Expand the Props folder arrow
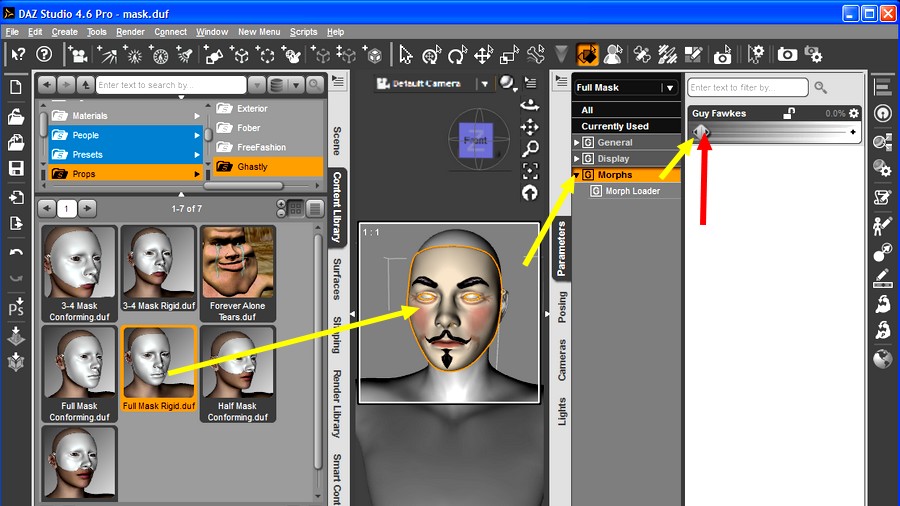900x506 pixels. pos(197,174)
